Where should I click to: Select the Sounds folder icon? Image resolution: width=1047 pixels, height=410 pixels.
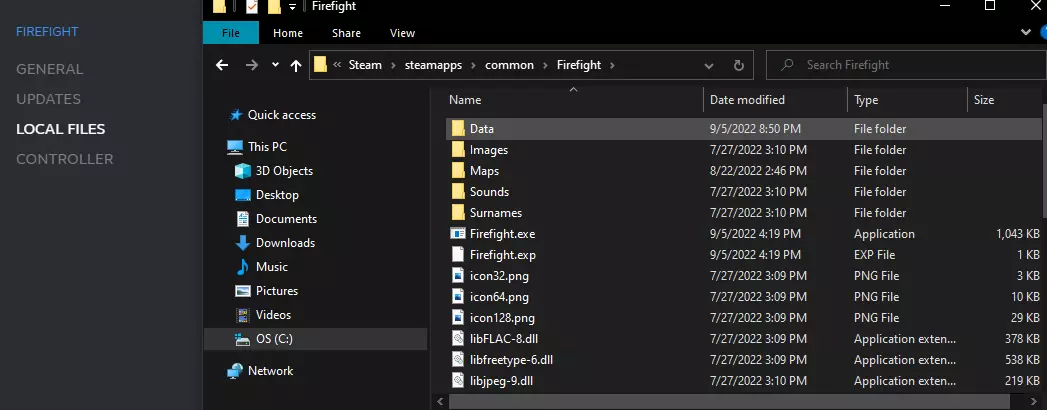click(x=457, y=192)
